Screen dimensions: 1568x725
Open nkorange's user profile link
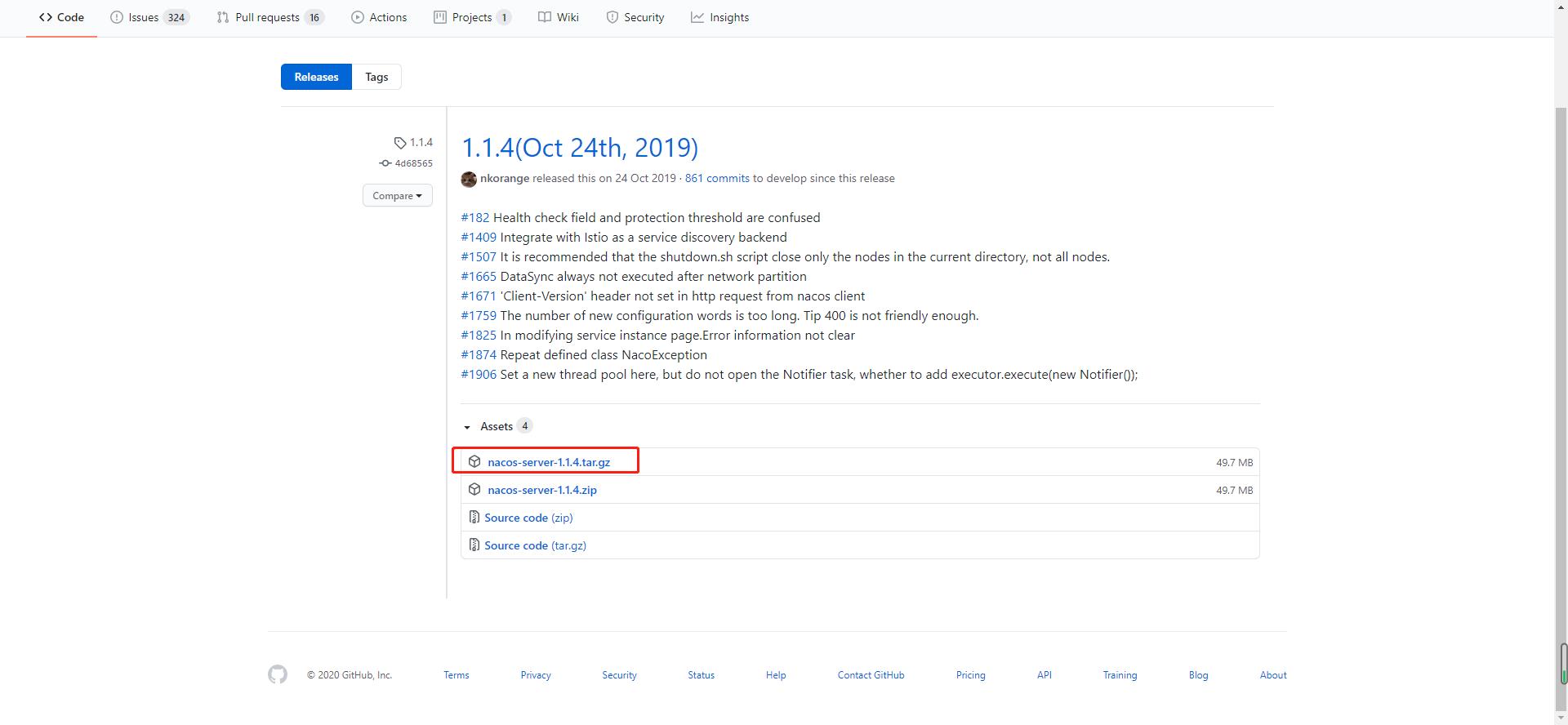coord(505,178)
